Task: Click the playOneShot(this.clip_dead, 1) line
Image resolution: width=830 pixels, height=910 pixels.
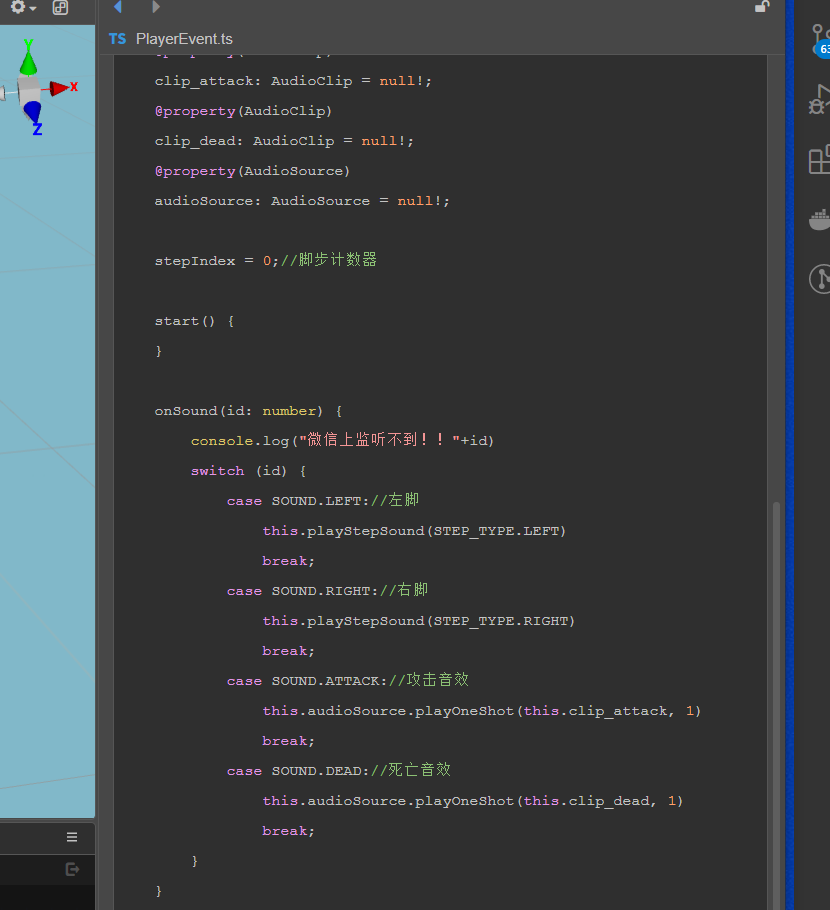Action: click(x=472, y=801)
